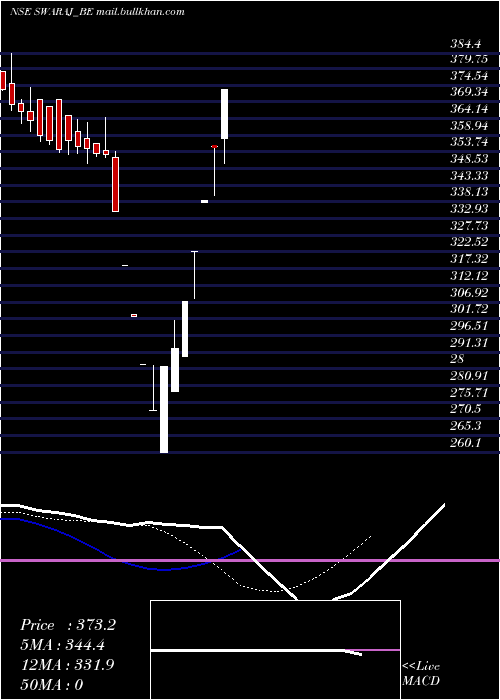Image resolution: width=500 pixels, height=700 pixels.
Task: Click the Price : 373.2 readout
Action: point(68,625)
